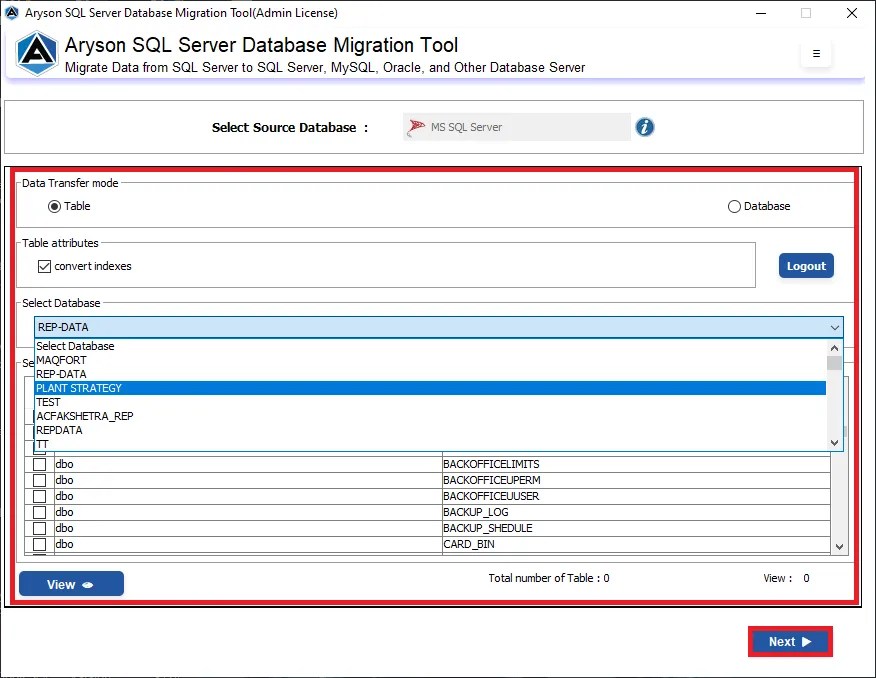Click the Aryson logo in header

(x=36, y=54)
